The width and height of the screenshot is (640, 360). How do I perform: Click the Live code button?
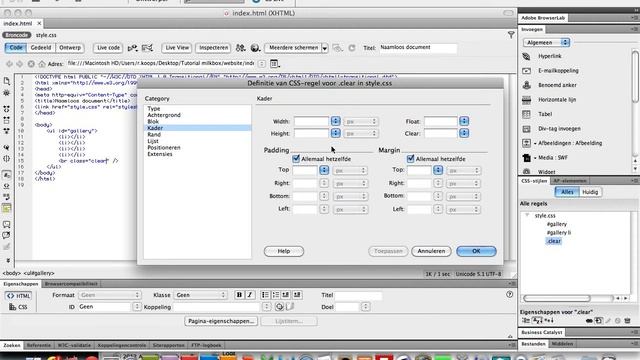[x=108, y=48]
